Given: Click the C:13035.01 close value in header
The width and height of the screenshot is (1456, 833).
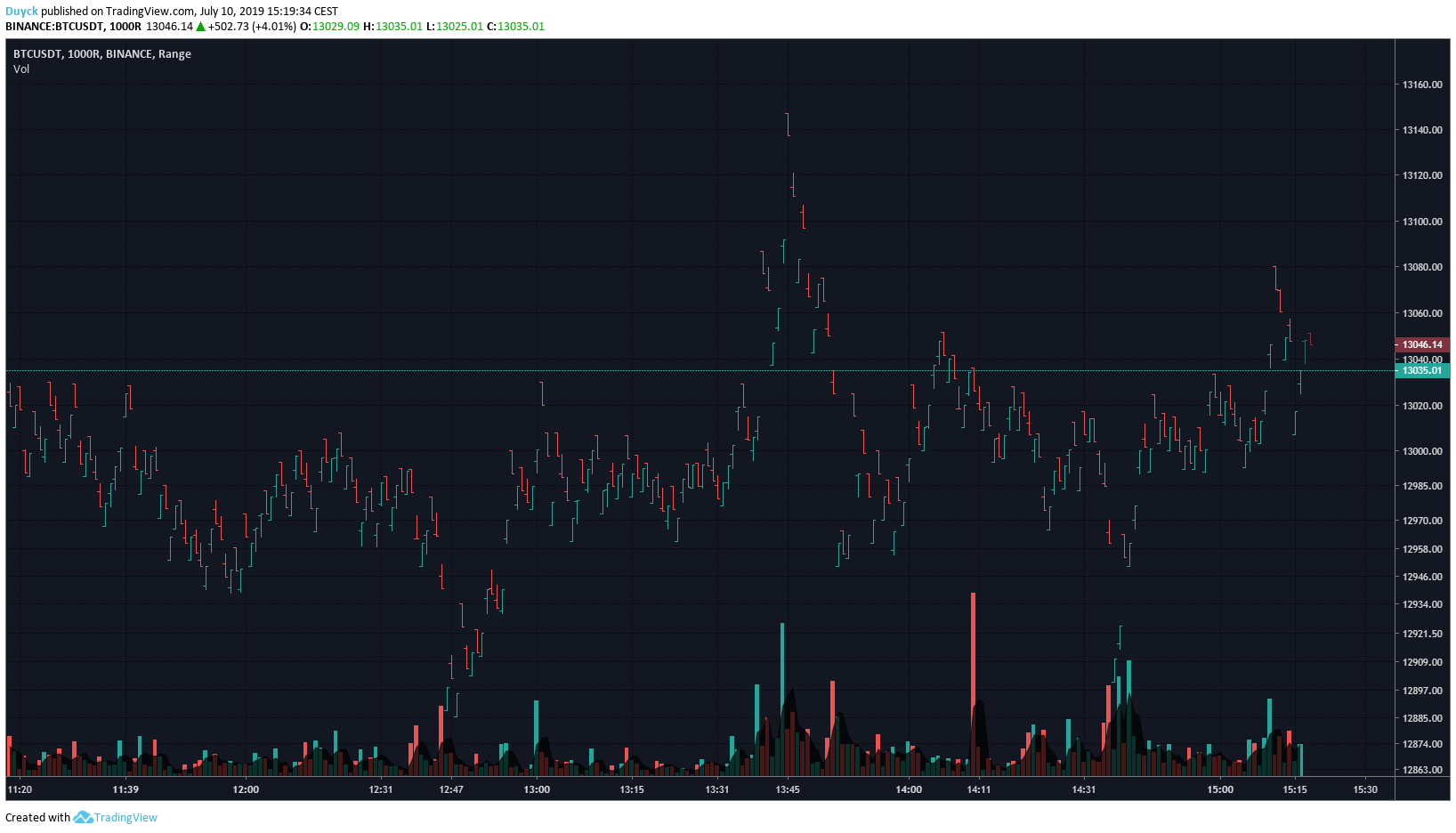Looking at the screenshot, I should click(515, 26).
